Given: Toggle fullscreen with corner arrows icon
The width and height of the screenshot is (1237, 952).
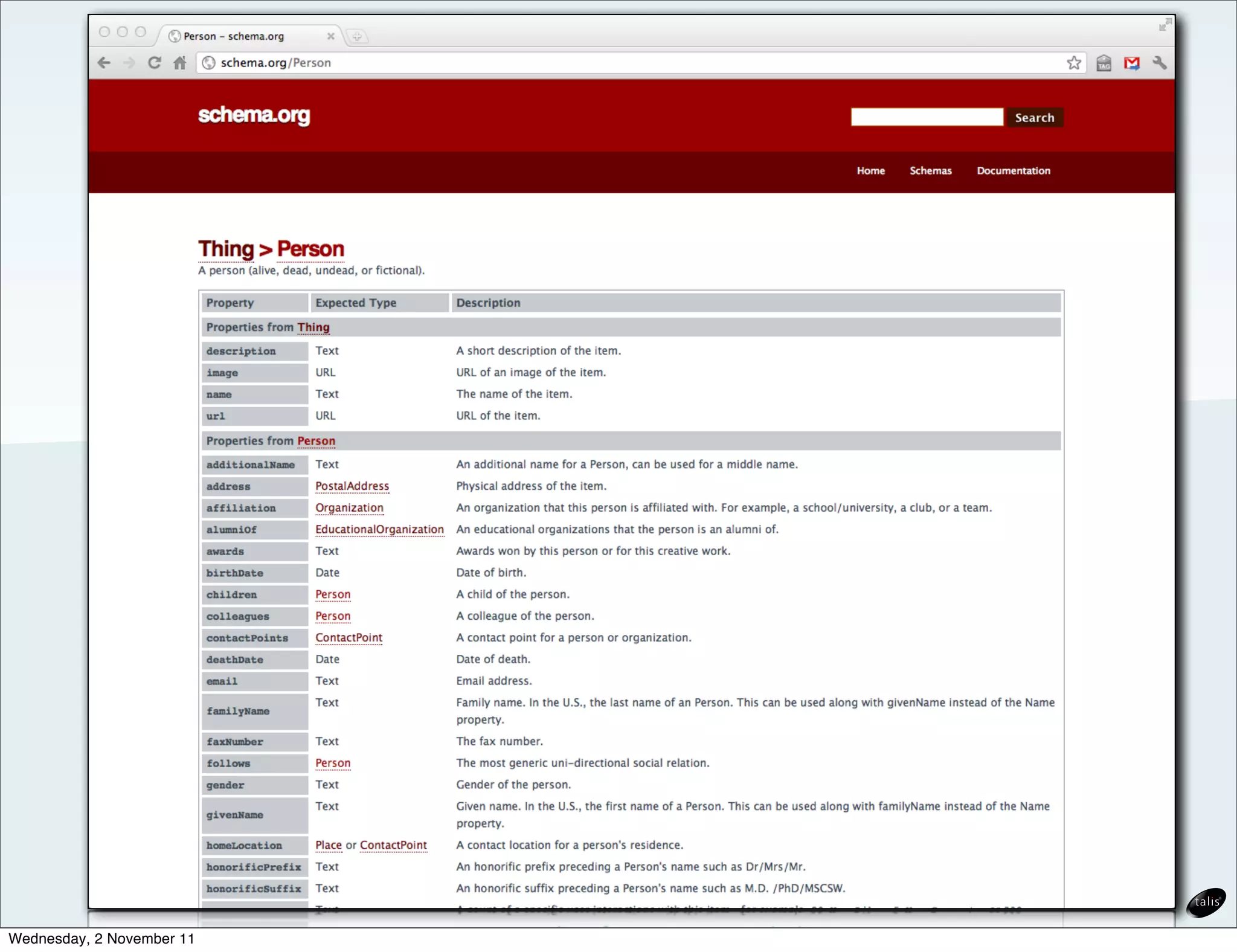Looking at the screenshot, I should click(1165, 25).
